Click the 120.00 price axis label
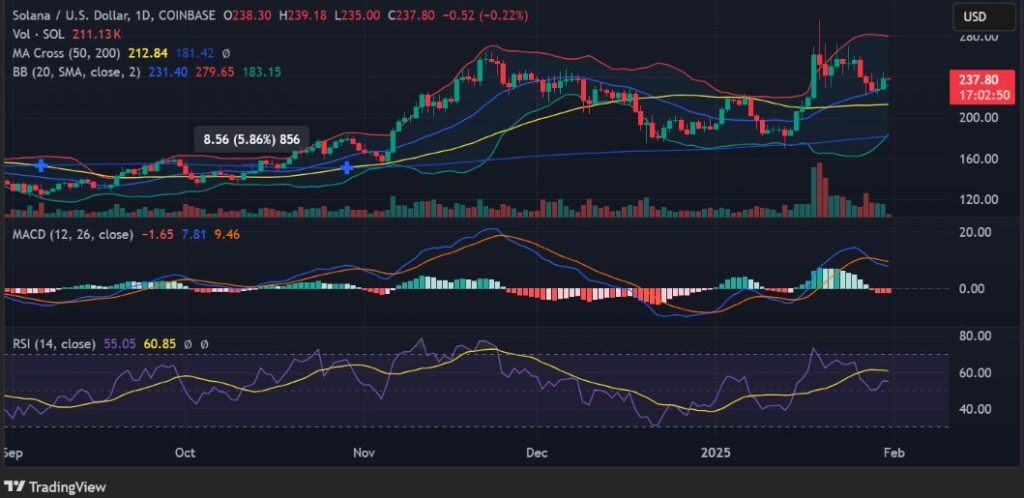Screen dimensions: 1024x498 978,199
